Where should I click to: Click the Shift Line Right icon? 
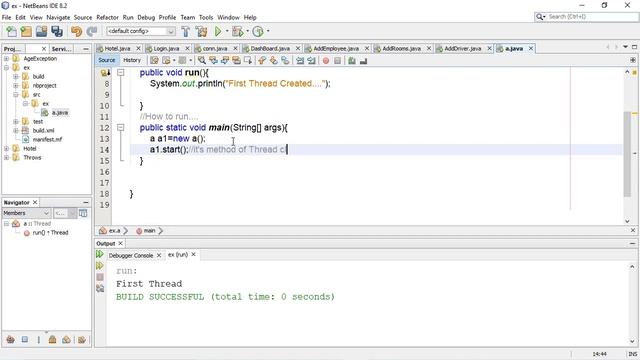[311, 60]
